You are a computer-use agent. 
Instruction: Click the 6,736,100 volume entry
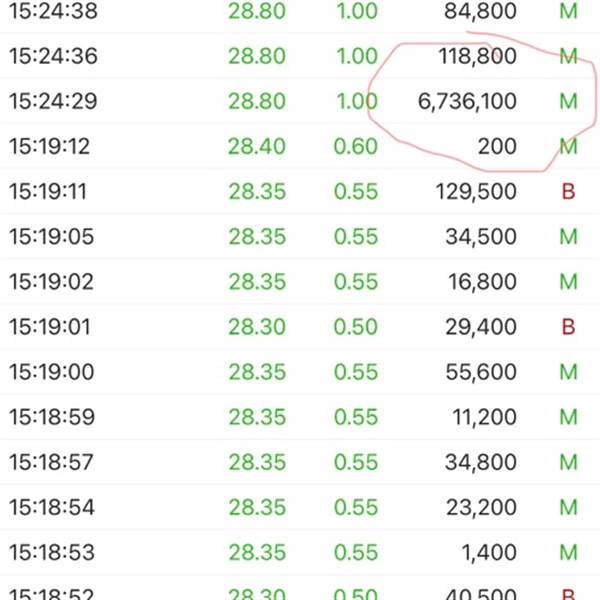click(467, 101)
